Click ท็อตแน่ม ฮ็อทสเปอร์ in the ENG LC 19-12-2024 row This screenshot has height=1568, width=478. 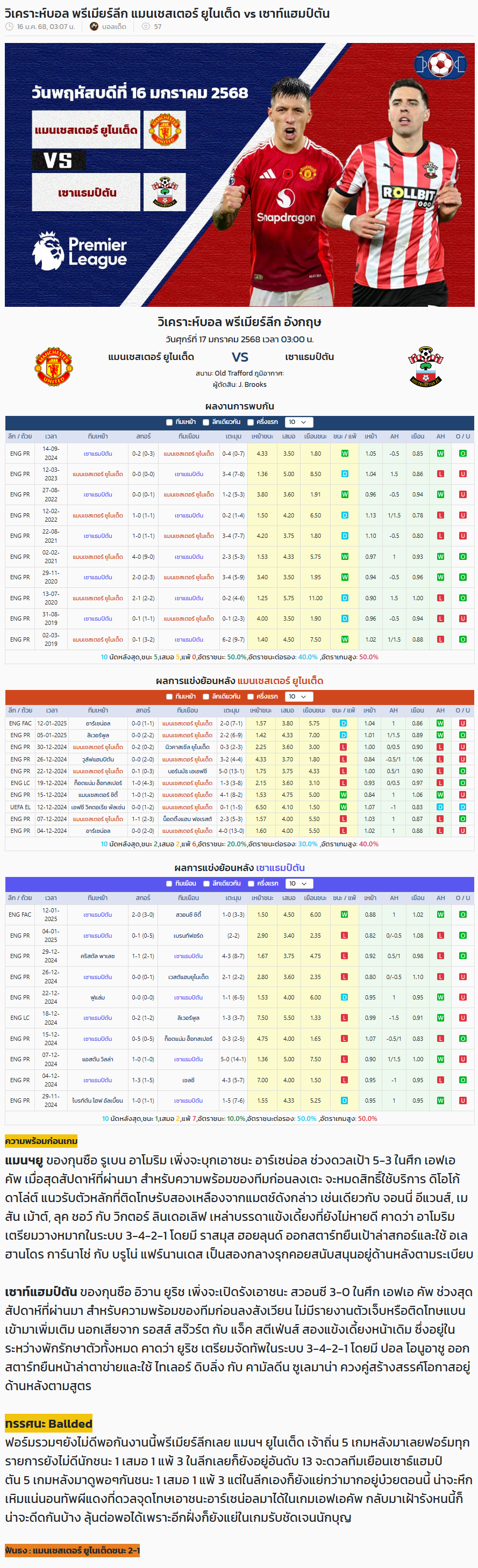[x=98, y=783]
